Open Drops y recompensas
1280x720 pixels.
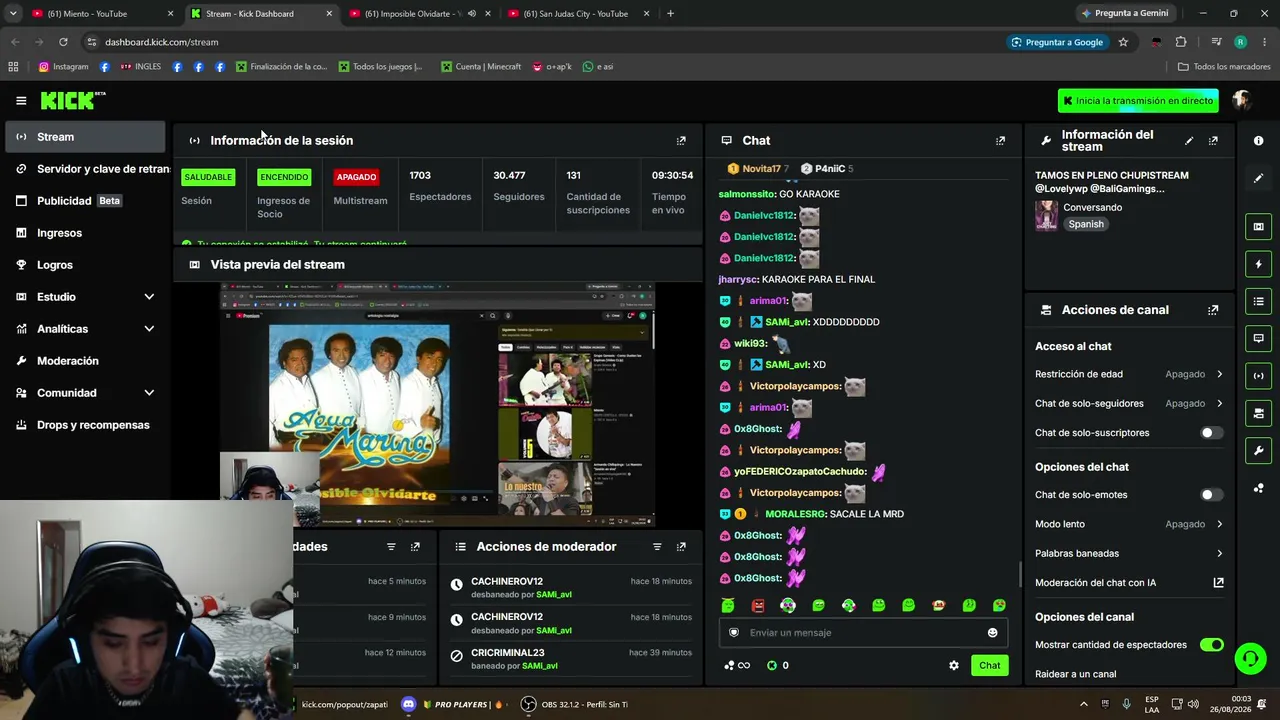tap(85, 425)
